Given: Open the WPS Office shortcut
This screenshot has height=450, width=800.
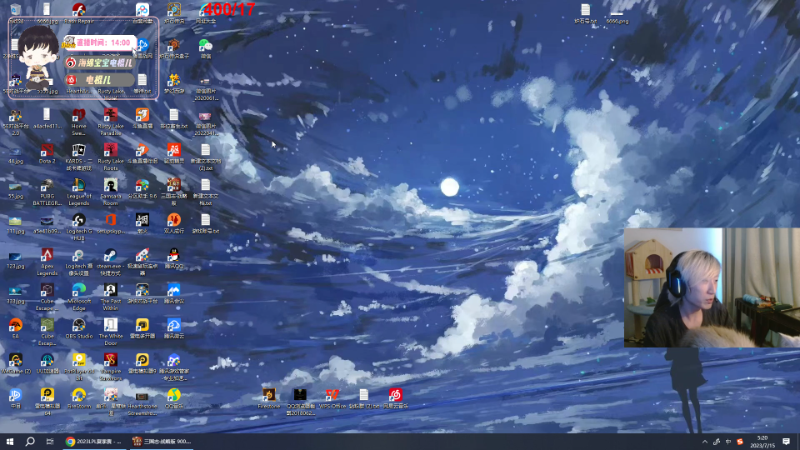Looking at the screenshot, I should point(332,395).
